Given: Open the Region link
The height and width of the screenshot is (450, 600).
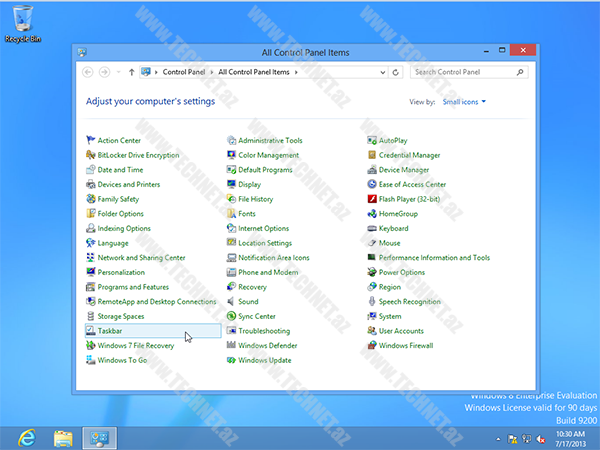Looking at the screenshot, I should click(x=390, y=287).
